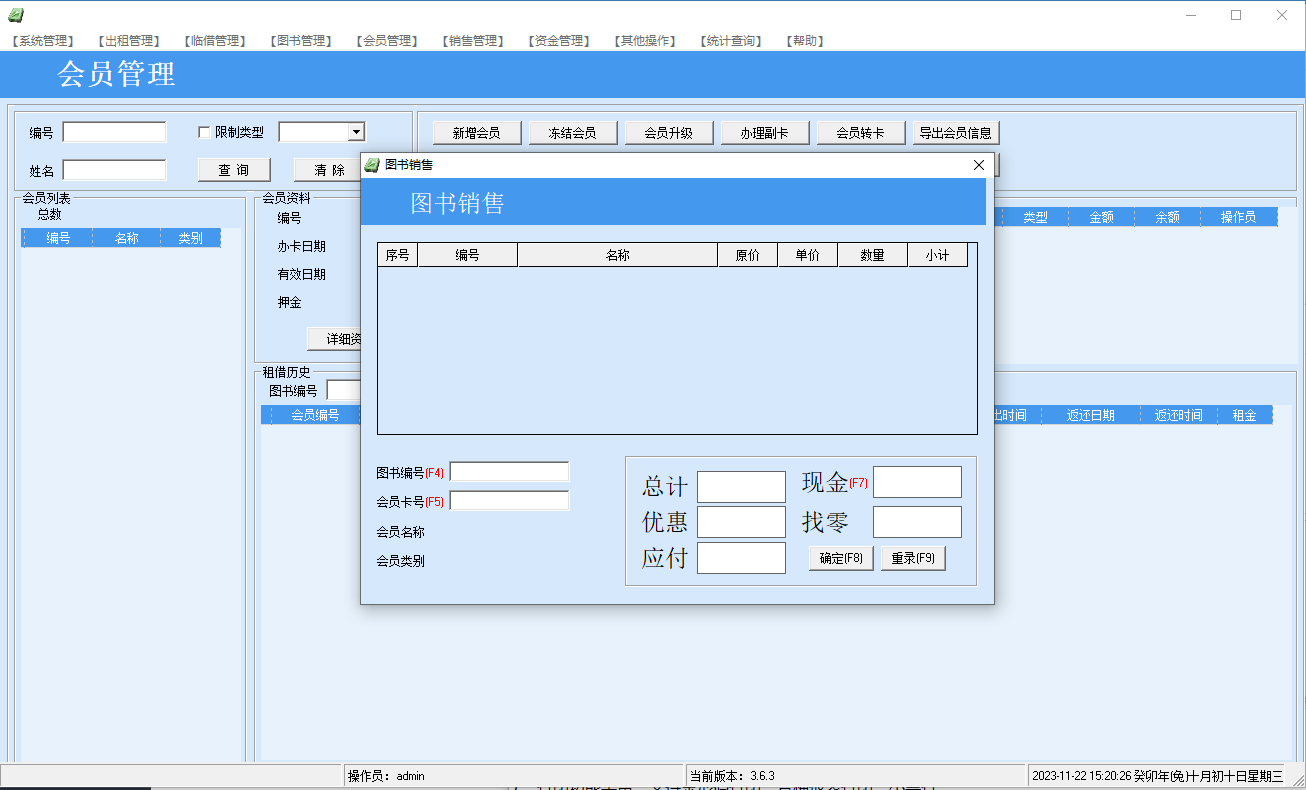The height and width of the screenshot is (790, 1306).
Task: Click the 图书销售 heading in dialog banner
Action: pos(457,203)
